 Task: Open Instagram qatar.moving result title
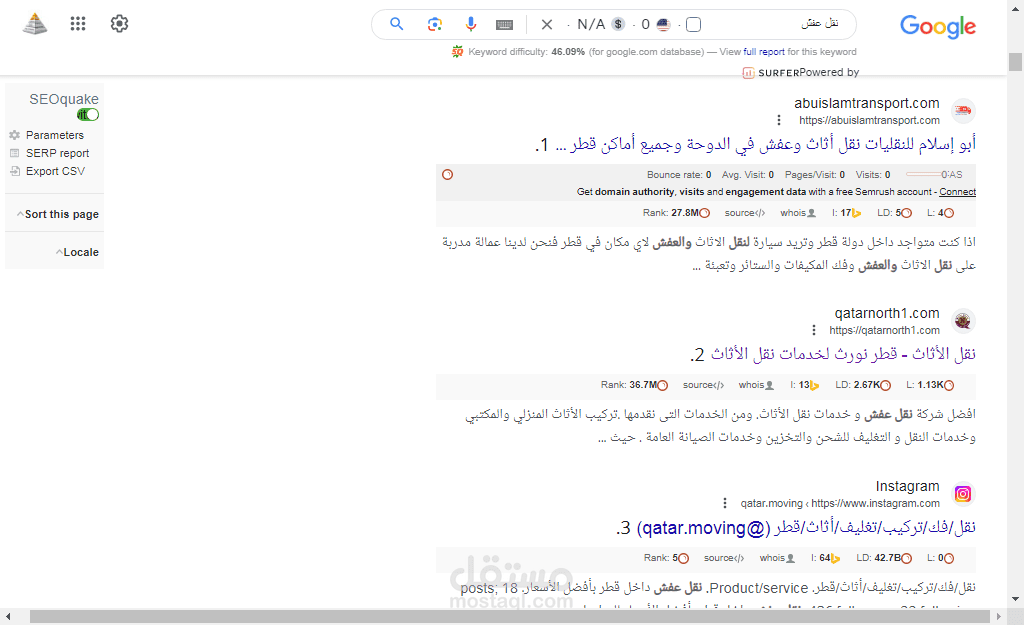[806, 528]
